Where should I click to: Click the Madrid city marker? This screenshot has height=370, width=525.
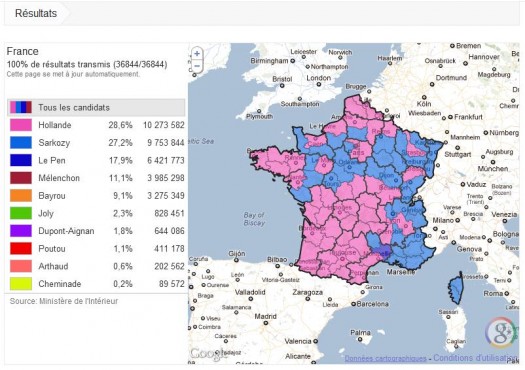click(x=266, y=323)
